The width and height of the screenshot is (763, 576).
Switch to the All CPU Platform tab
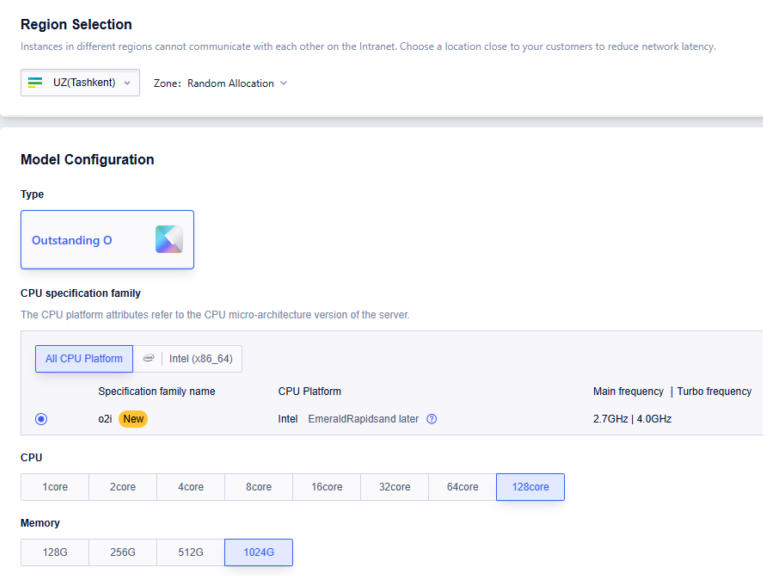(84, 359)
